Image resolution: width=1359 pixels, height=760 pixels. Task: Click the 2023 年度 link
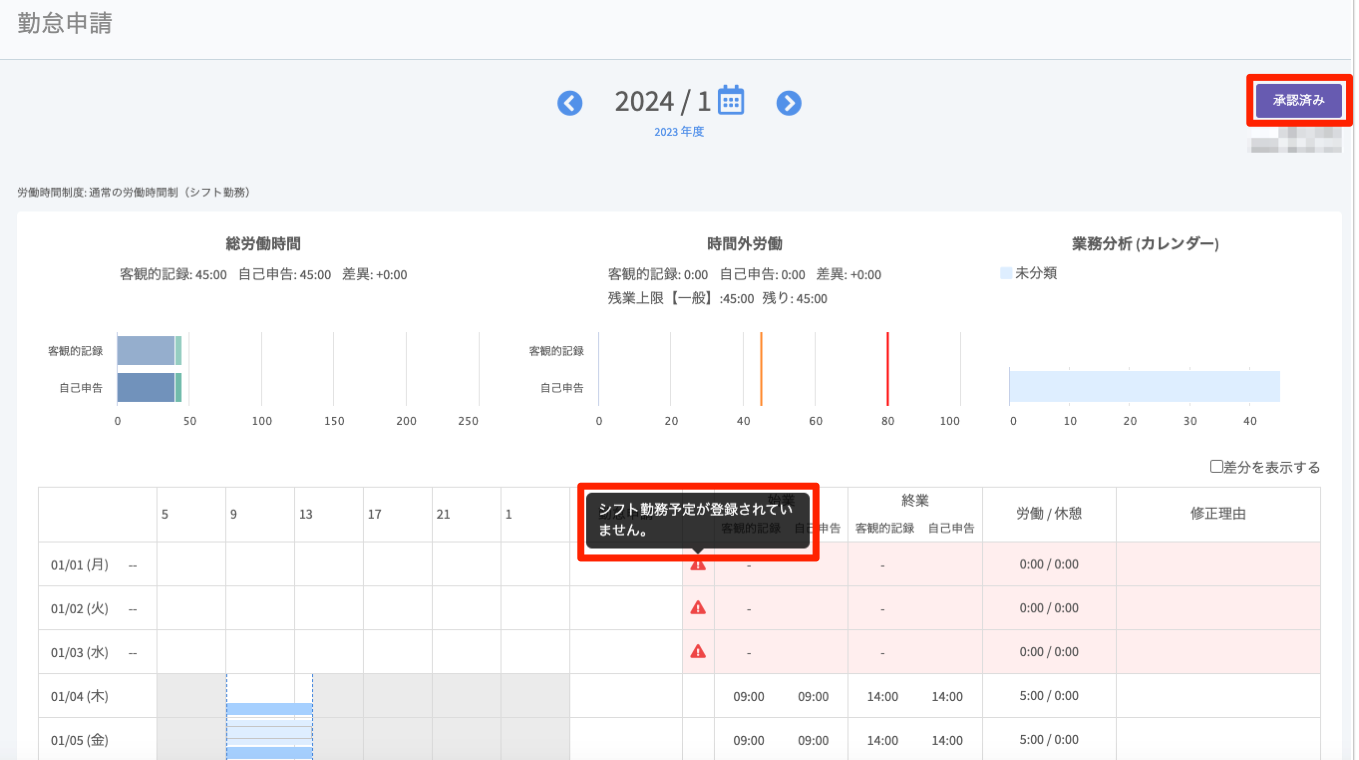[679, 131]
